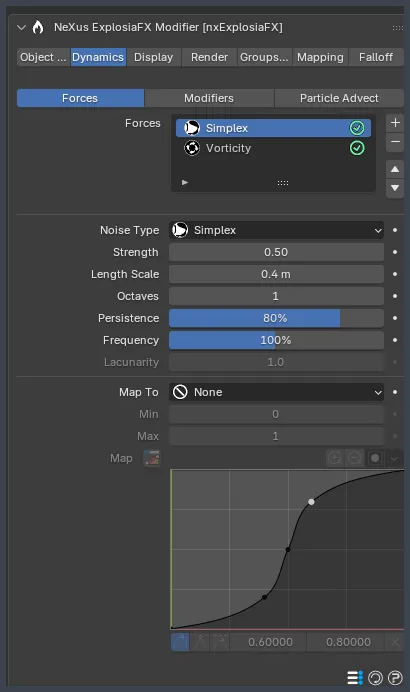This screenshot has width=410, height=692.
Task: Animate Octaves with its keyframe dot
Action: click(395, 296)
